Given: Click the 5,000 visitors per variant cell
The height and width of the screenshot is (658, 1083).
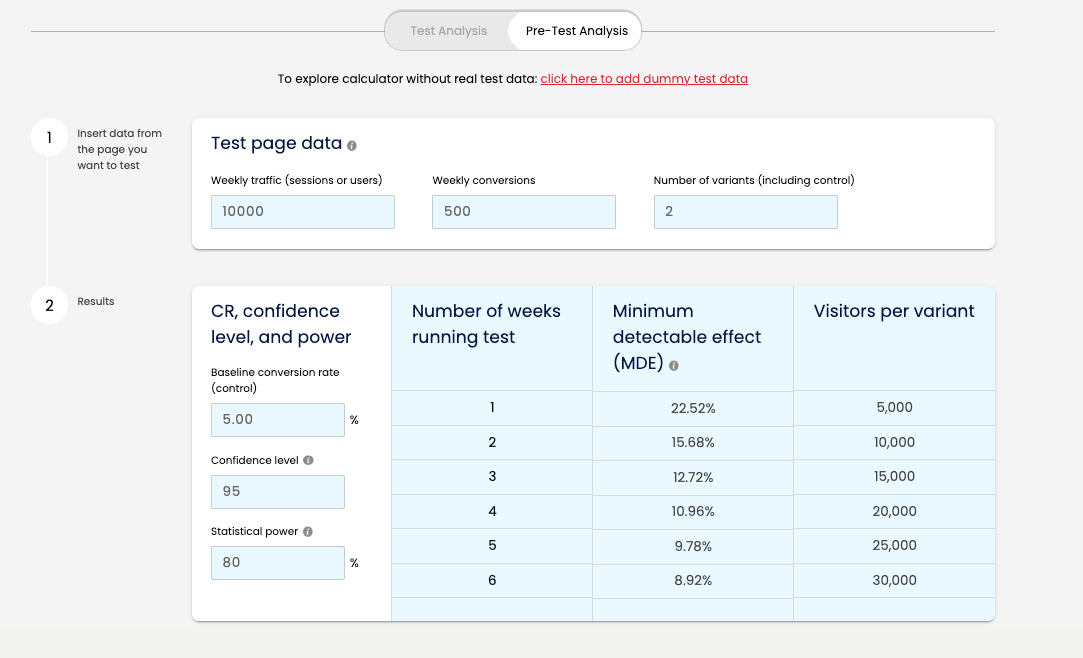Looking at the screenshot, I should pos(894,407).
